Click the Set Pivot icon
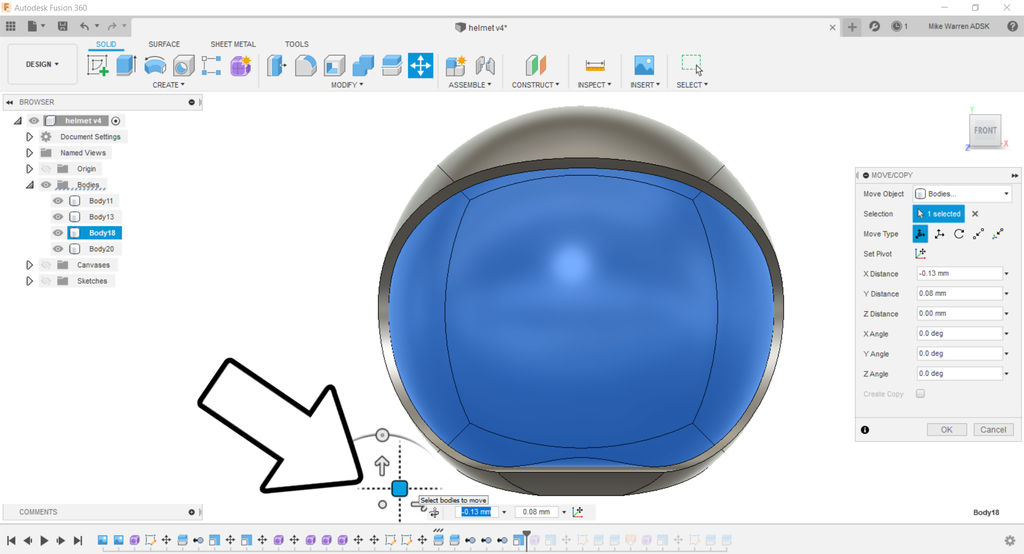1024x554 pixels. pos(920,253)
